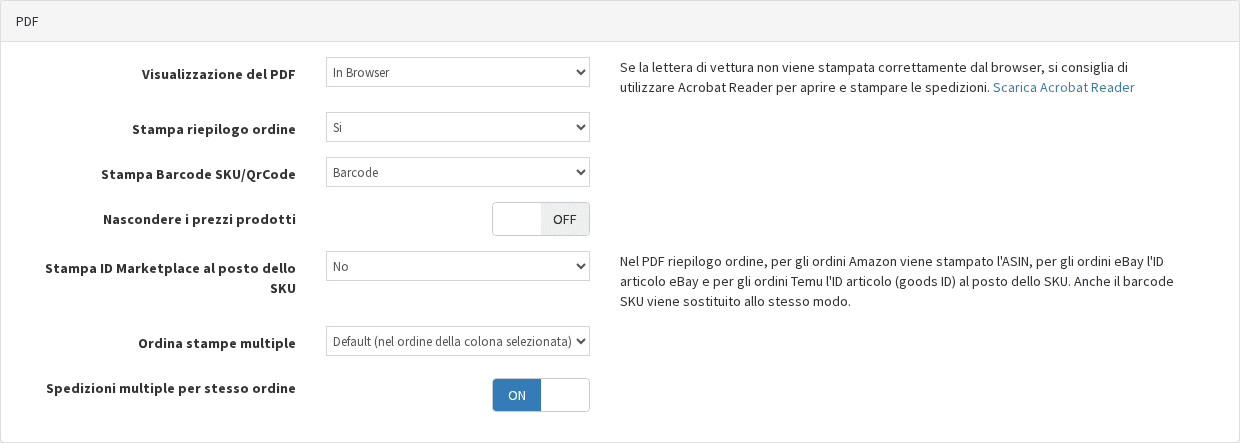Click the Scarica Acrobat Reader link
This screenshot has height=443, width=1240.
pyautogui.click(x=1063, y=87)
